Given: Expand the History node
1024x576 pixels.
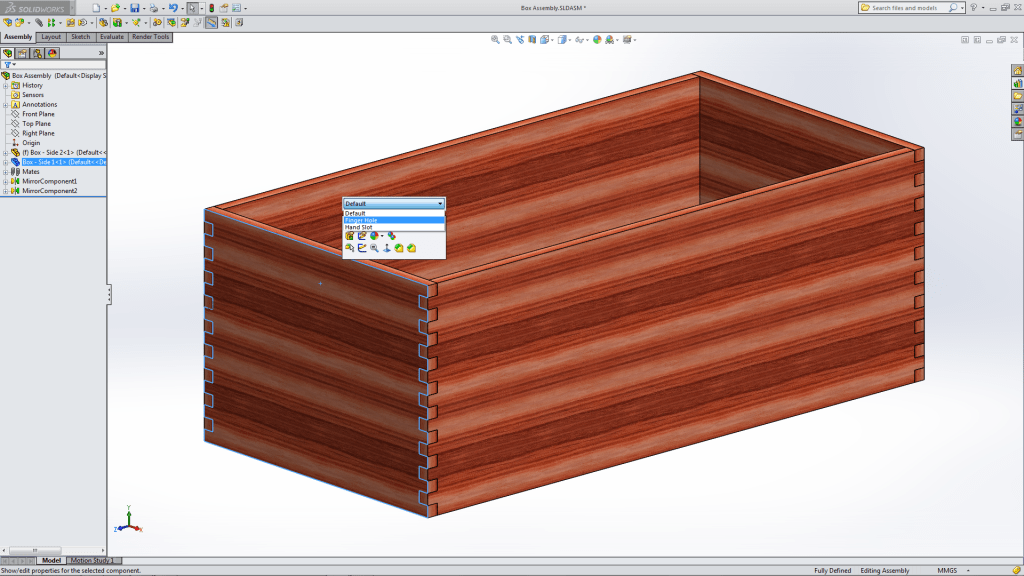Looking at the screenshot, I should pos(5,86).
